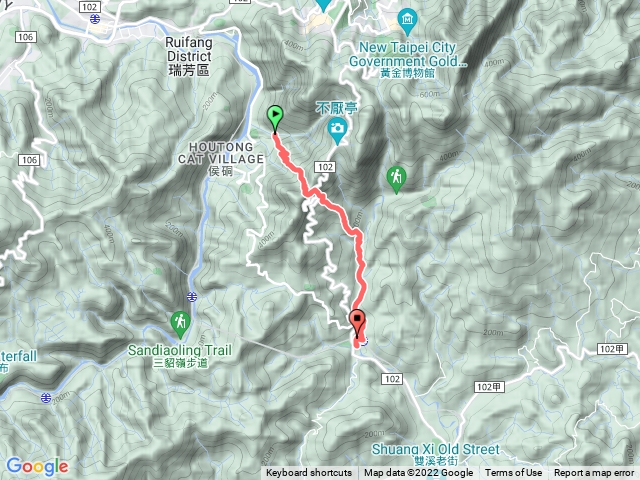Click the green hiking icon east of route 102

396,180
